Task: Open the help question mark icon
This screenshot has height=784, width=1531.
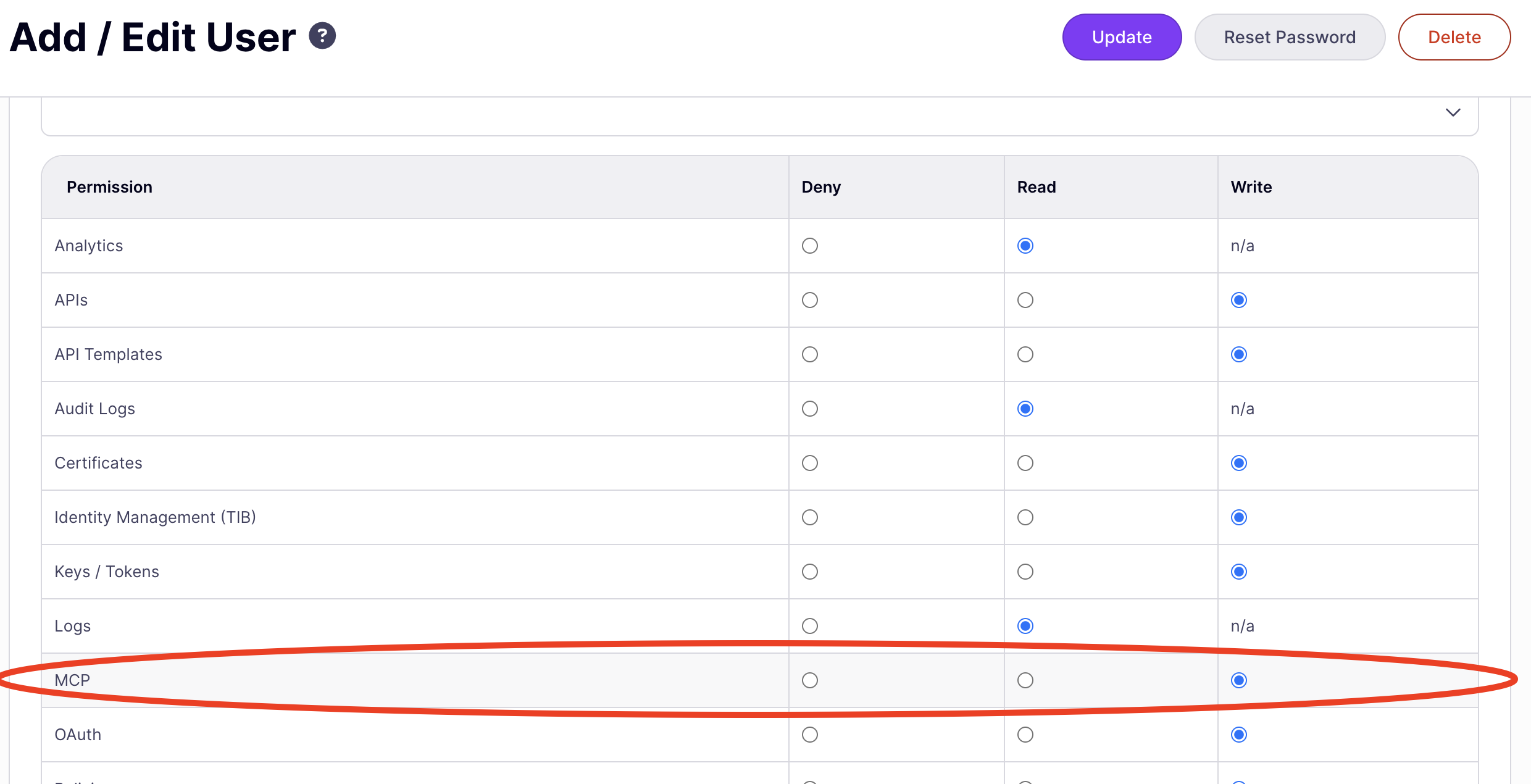Action: [322, 36]
